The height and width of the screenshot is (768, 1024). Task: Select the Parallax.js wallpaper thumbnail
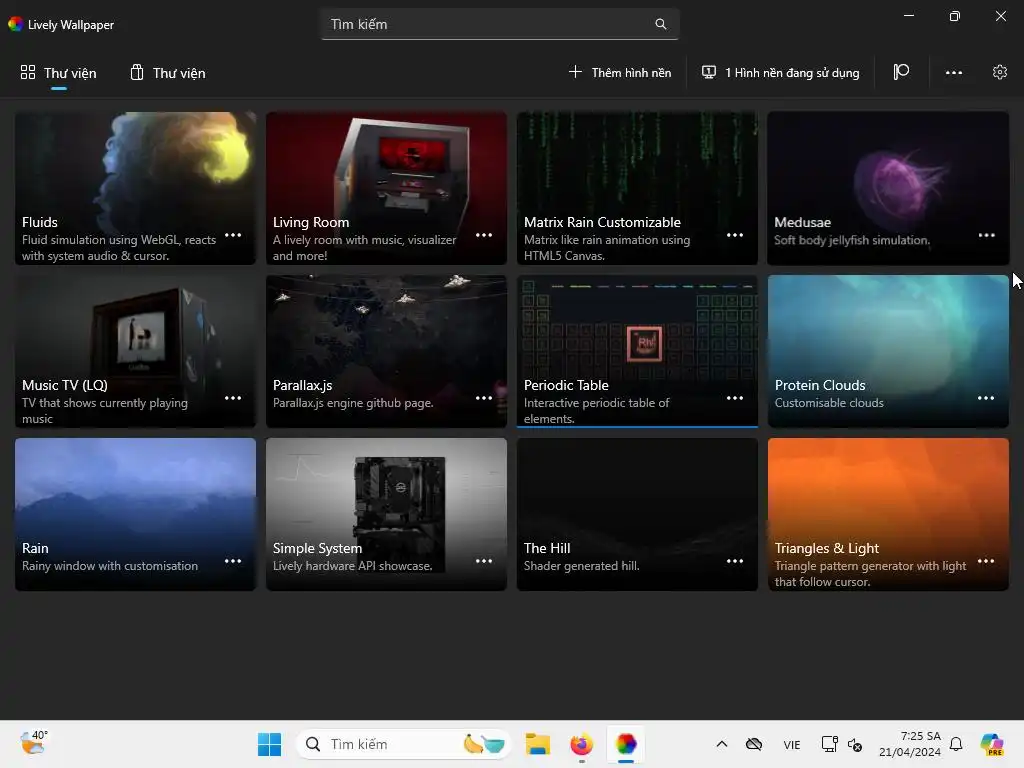[x=386, y=351]
